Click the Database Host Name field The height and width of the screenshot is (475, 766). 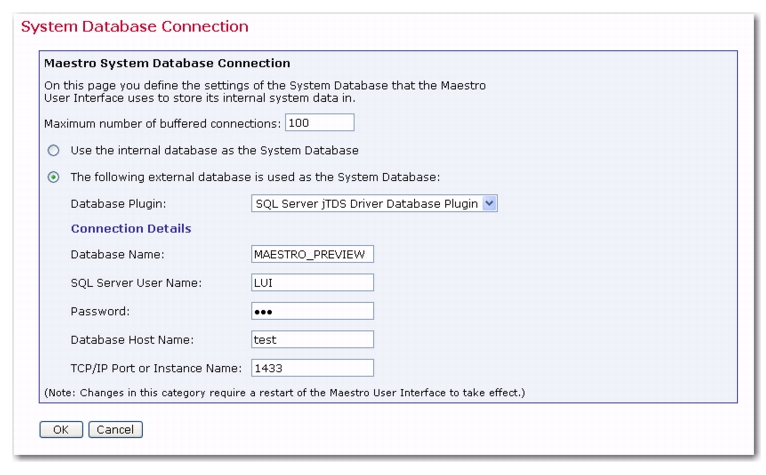(x=313, y=340)
